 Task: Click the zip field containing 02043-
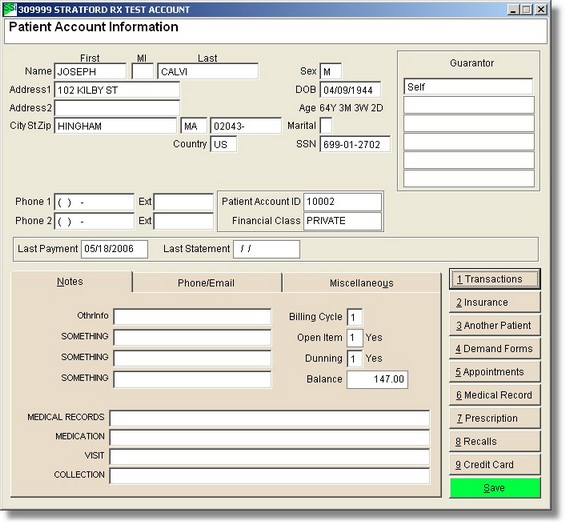click(x=246, y=126)
